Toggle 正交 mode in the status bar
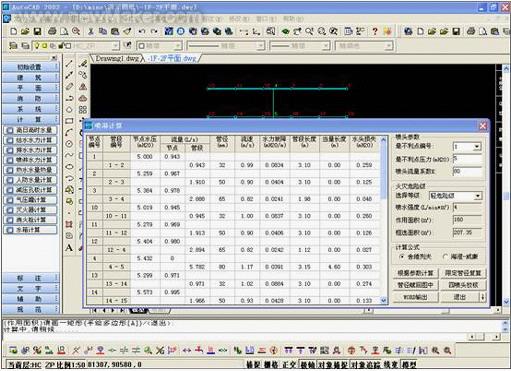This screenshot has height=371, width=511. 290,365
